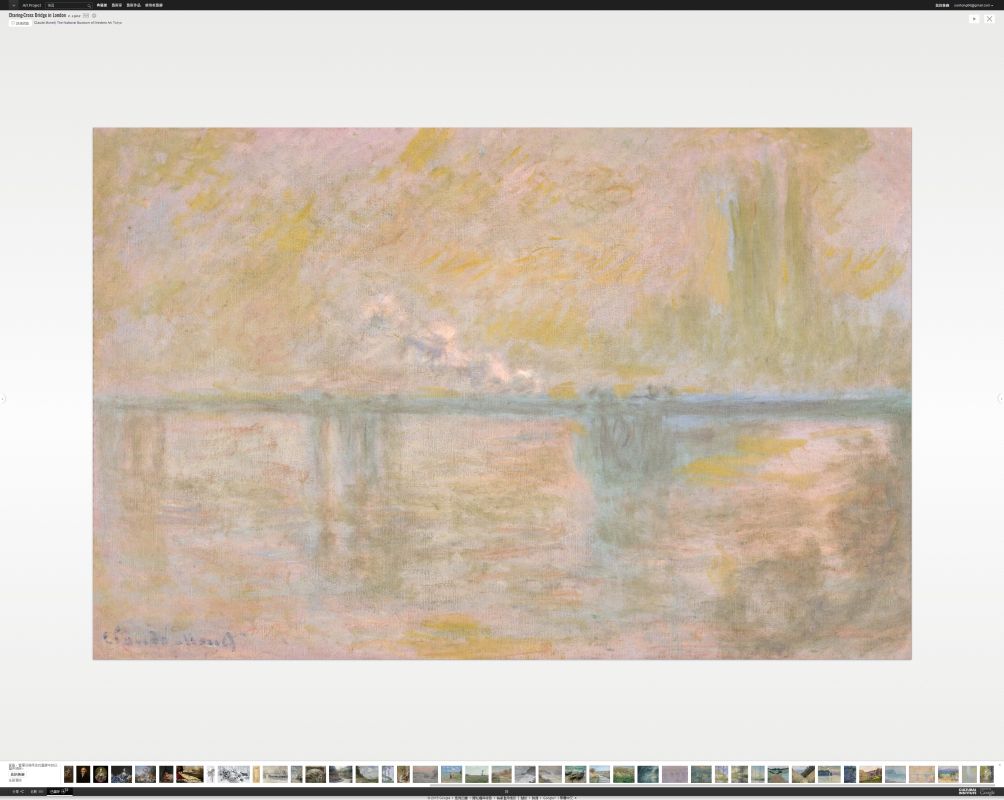Click the fullscreen icon at top right

click(x=989, y=18)
